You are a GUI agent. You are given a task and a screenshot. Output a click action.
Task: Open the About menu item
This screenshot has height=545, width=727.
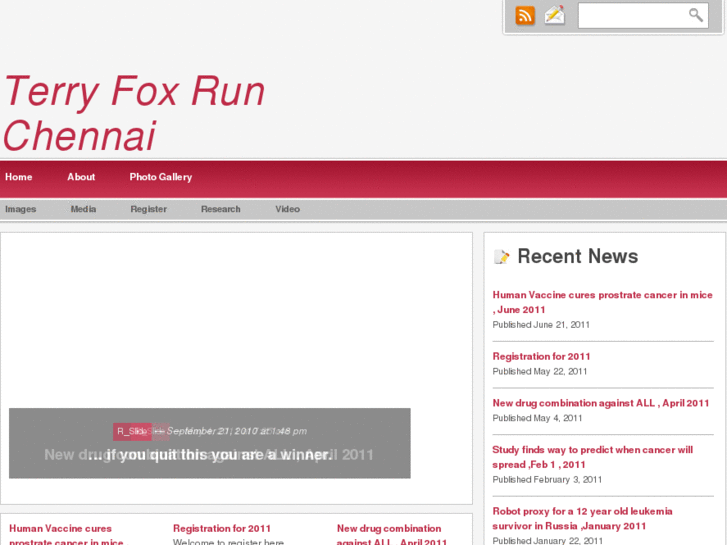click(x=81, y=177)
